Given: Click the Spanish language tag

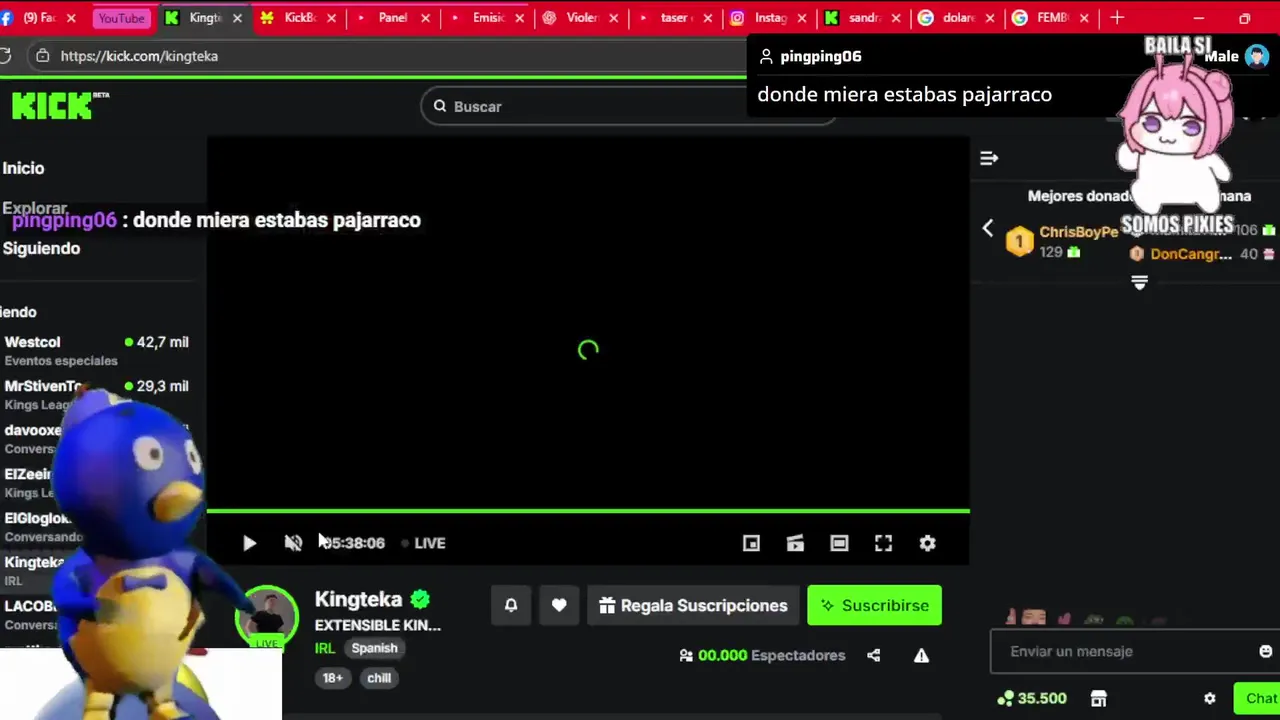Looking at the screenshot, I should 374,648.
